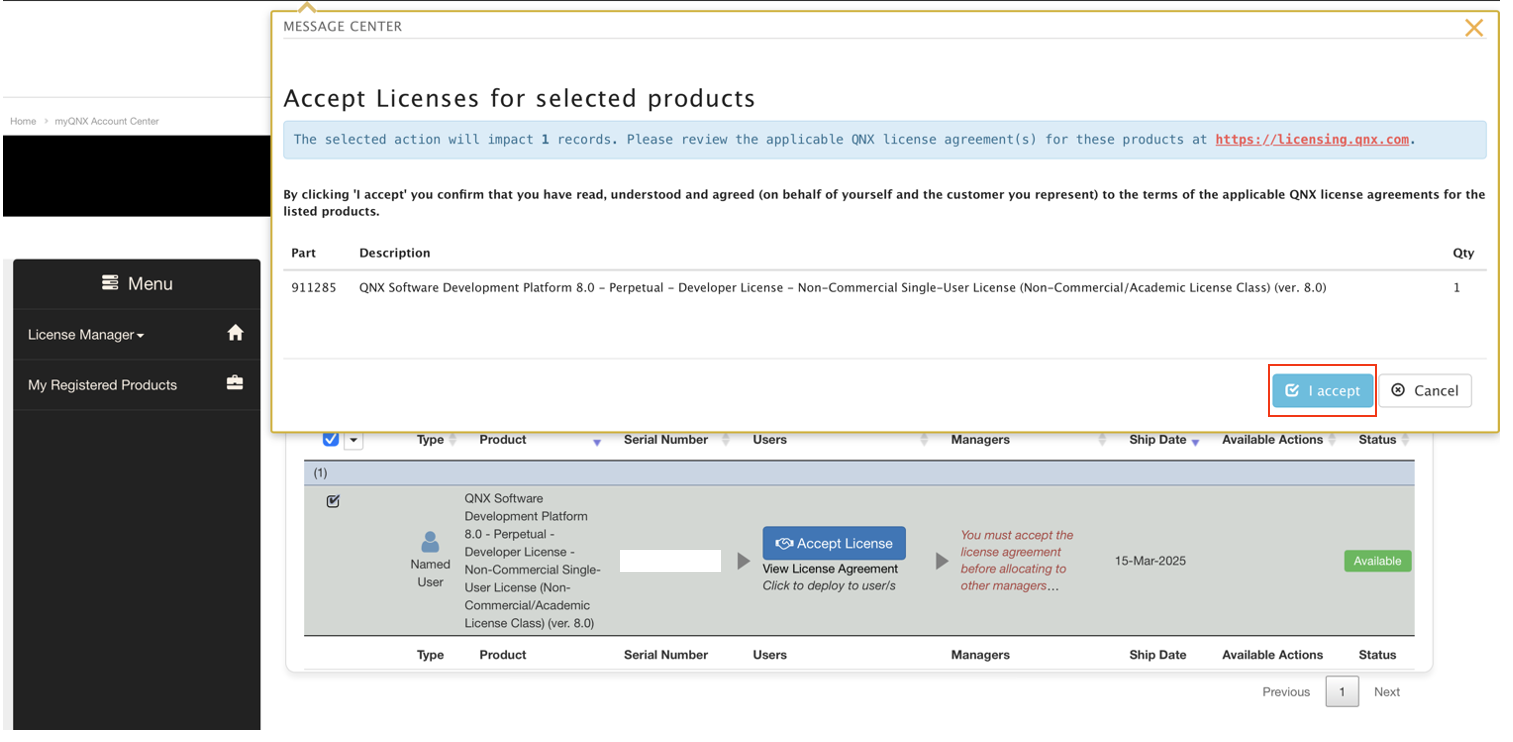Click 'You must accept the license agreement' note
Viewport: 1513px width, 742px height.
pyautogui.click(x=1017, y=560)
